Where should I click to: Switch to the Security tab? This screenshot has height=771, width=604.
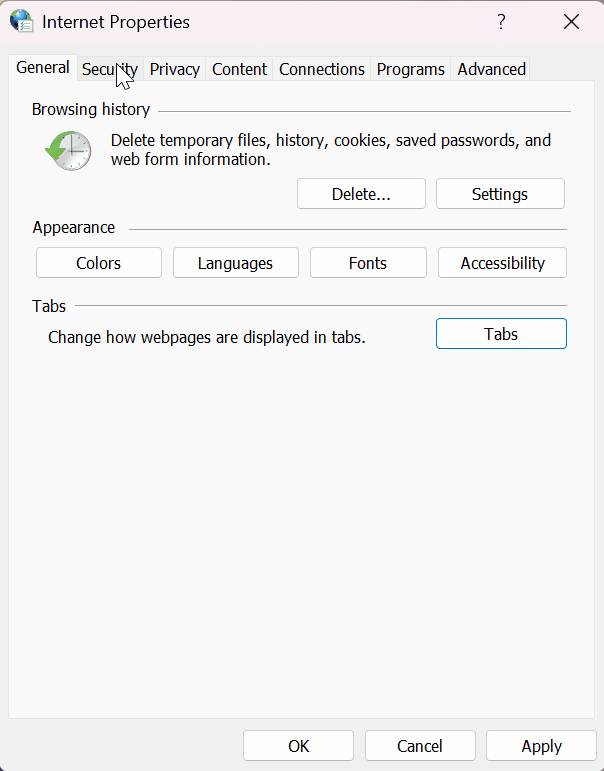(x=110, y=69)
